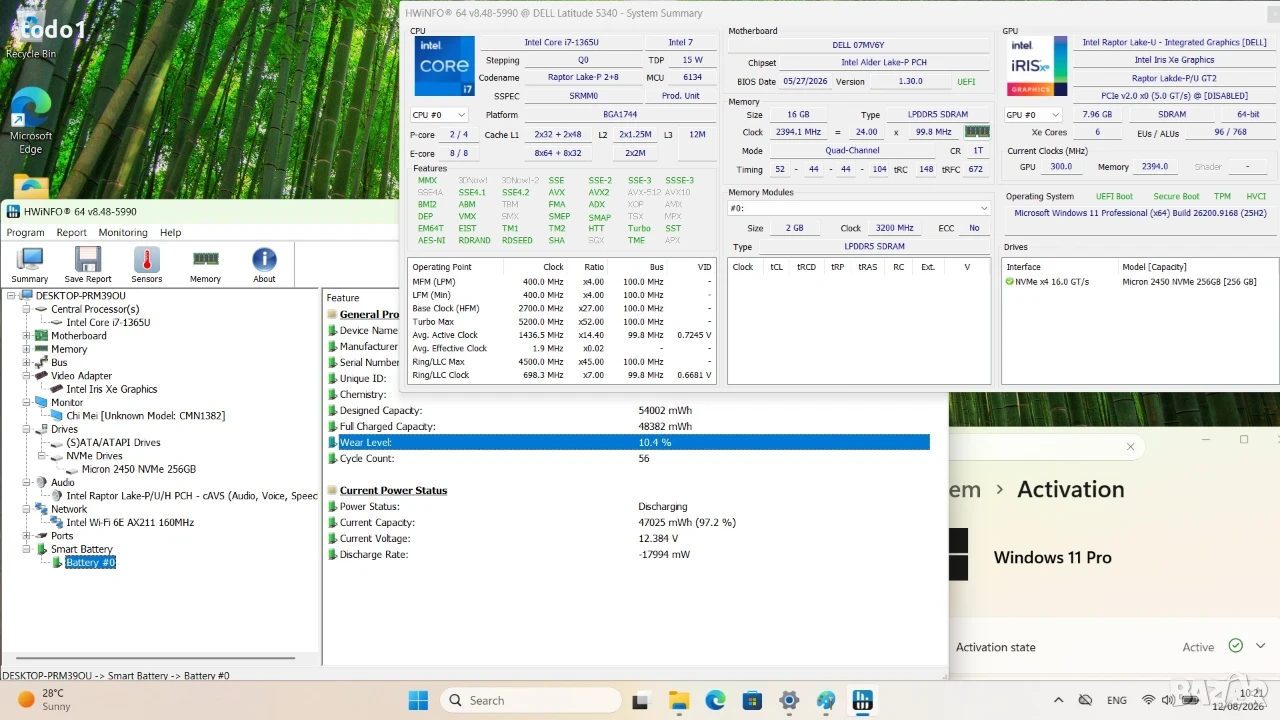Open the Summary toolbar button
Screen dimensions: 1280x720
(x=30, y=265)
